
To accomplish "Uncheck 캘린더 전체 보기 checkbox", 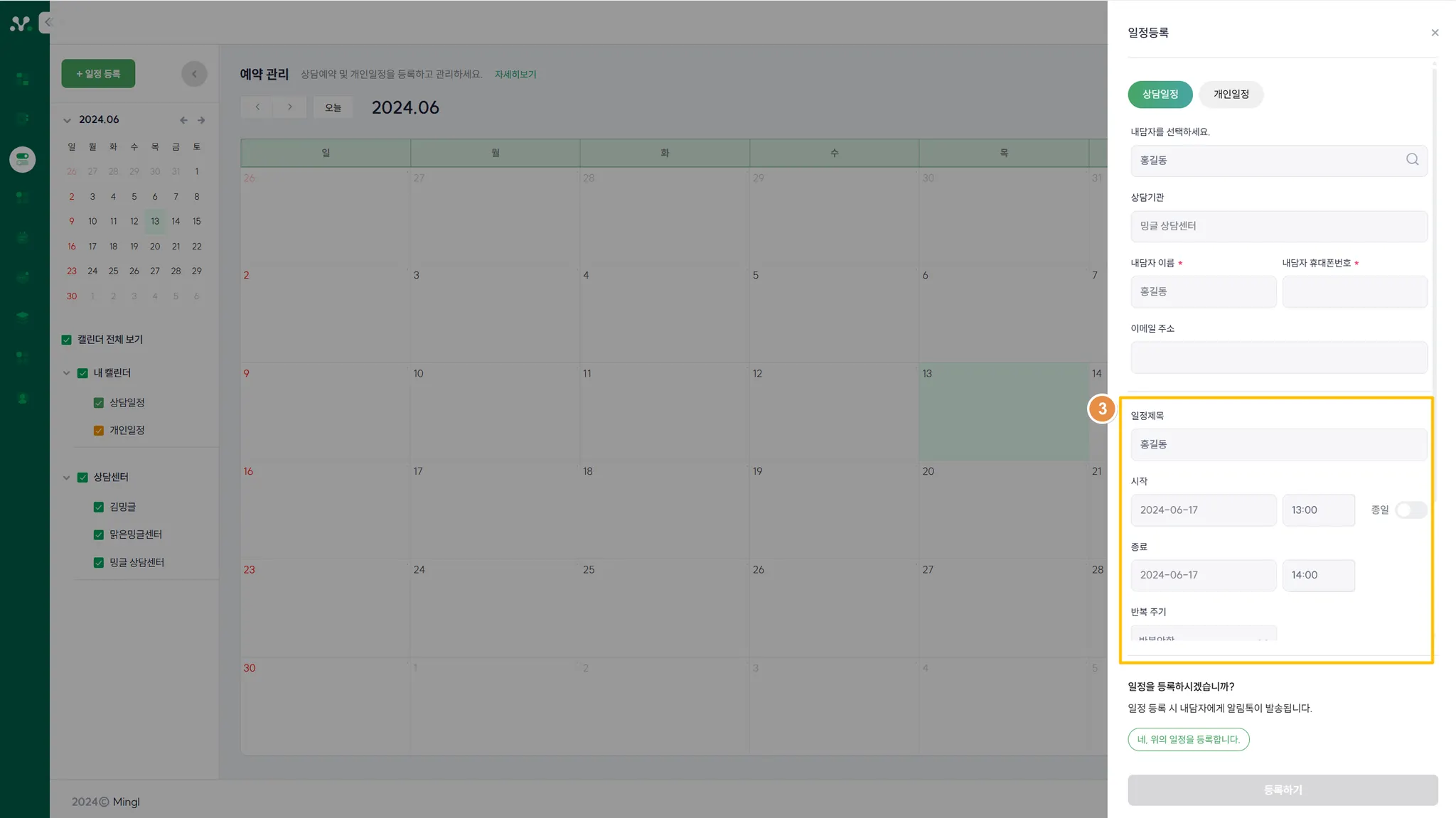I will pyautogui.click(x=67, y=340).
